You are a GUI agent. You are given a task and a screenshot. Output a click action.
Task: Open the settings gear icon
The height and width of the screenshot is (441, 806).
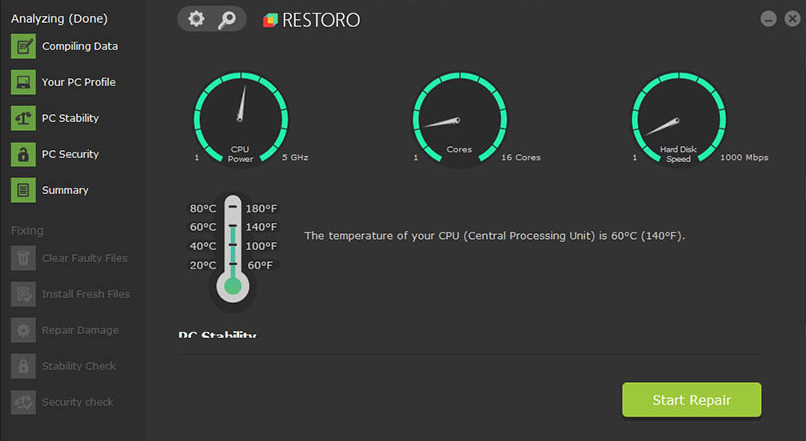[196, 20]
